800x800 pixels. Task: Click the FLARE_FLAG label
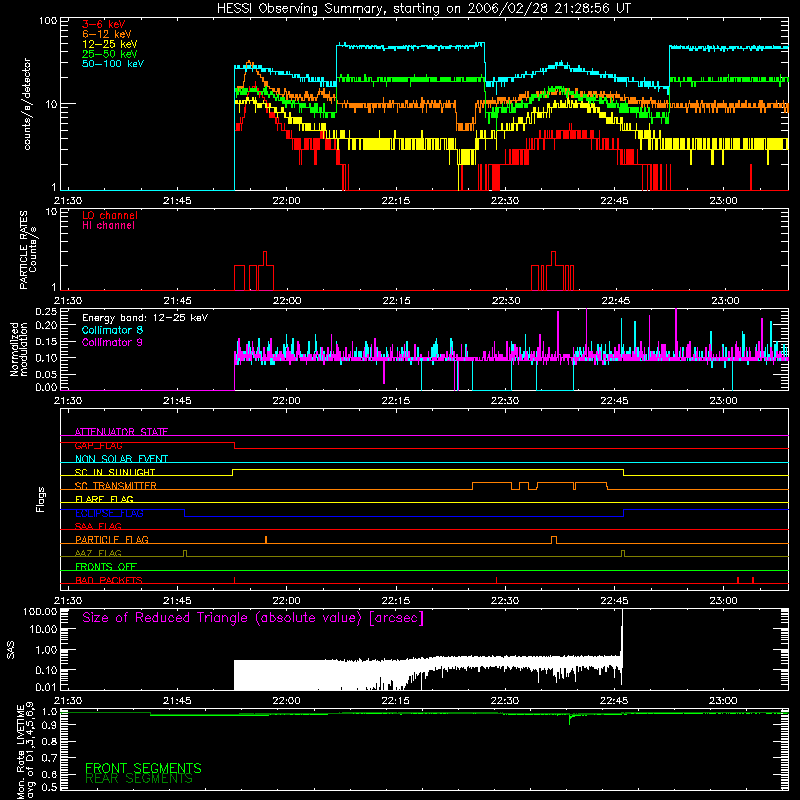point(104,499)
